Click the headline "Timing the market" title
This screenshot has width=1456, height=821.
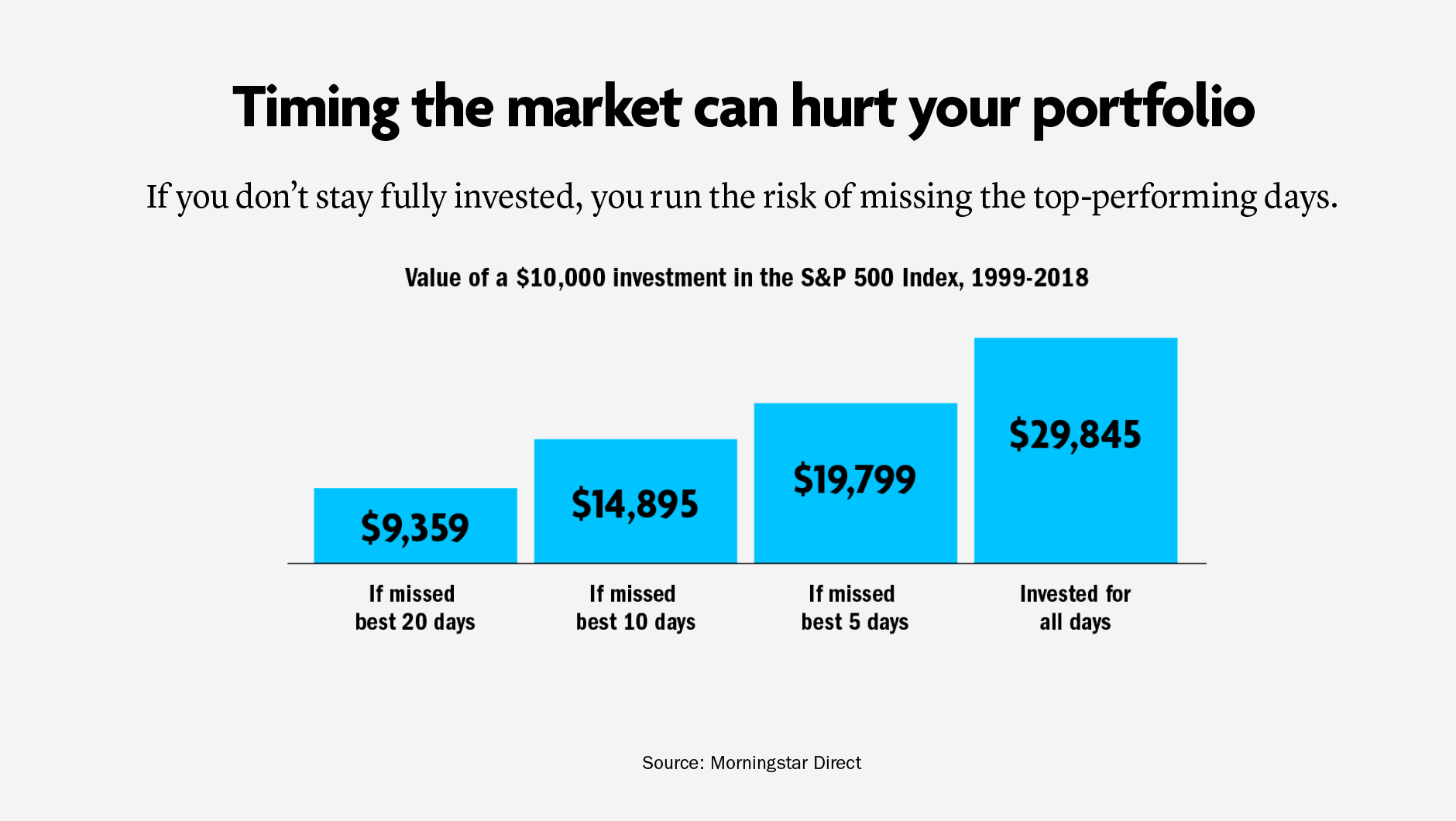pos(742,107)
